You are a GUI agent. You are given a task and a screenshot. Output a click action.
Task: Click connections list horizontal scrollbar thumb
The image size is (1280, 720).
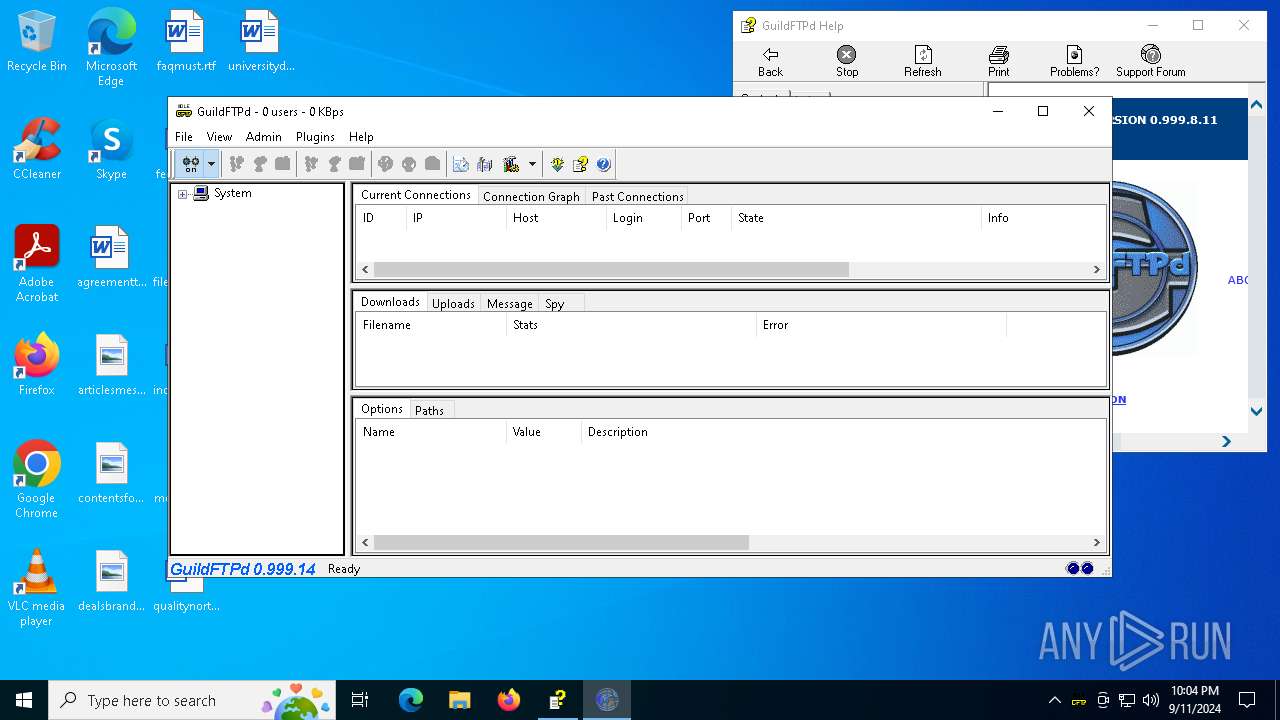pyautogui.click(x=611, y=269)
